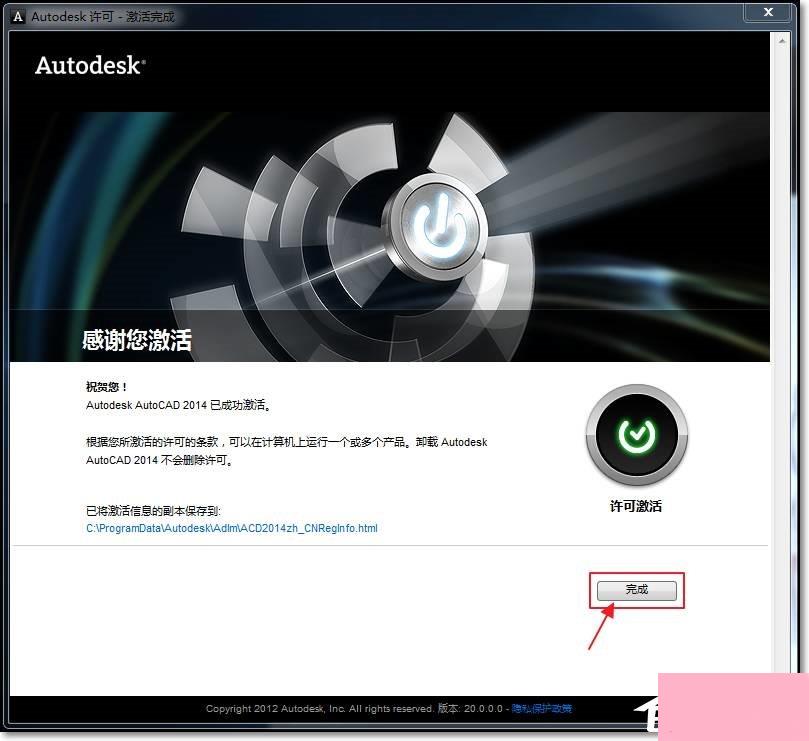Click the 完成 (Finish) button
The height and width of the screenshot is (741, 809).
pyautogui.click(x=637, y=590)
